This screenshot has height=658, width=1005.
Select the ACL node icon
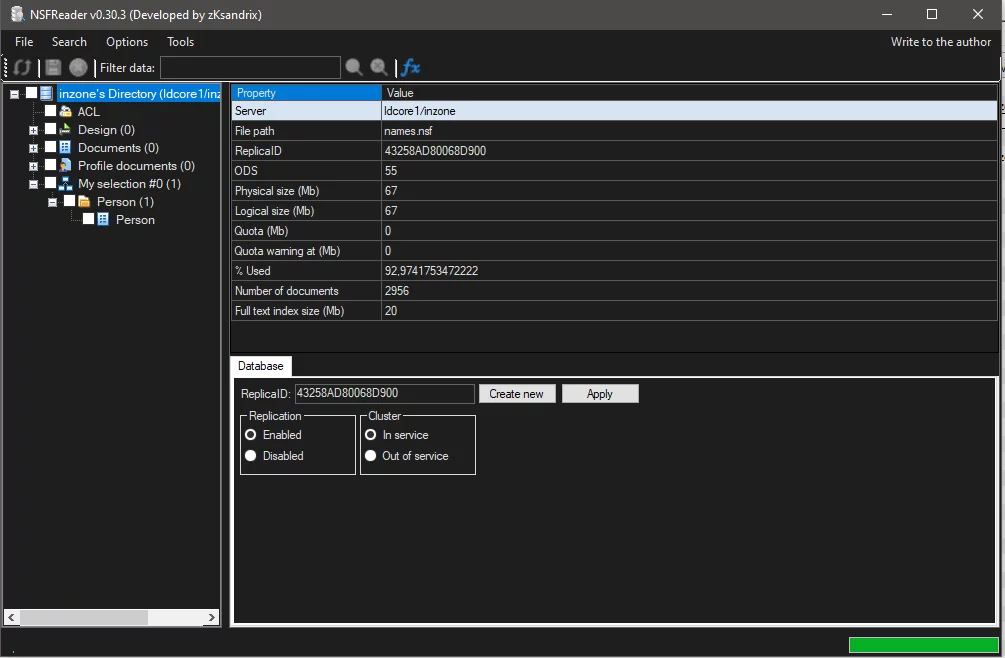tap(66, 112)
